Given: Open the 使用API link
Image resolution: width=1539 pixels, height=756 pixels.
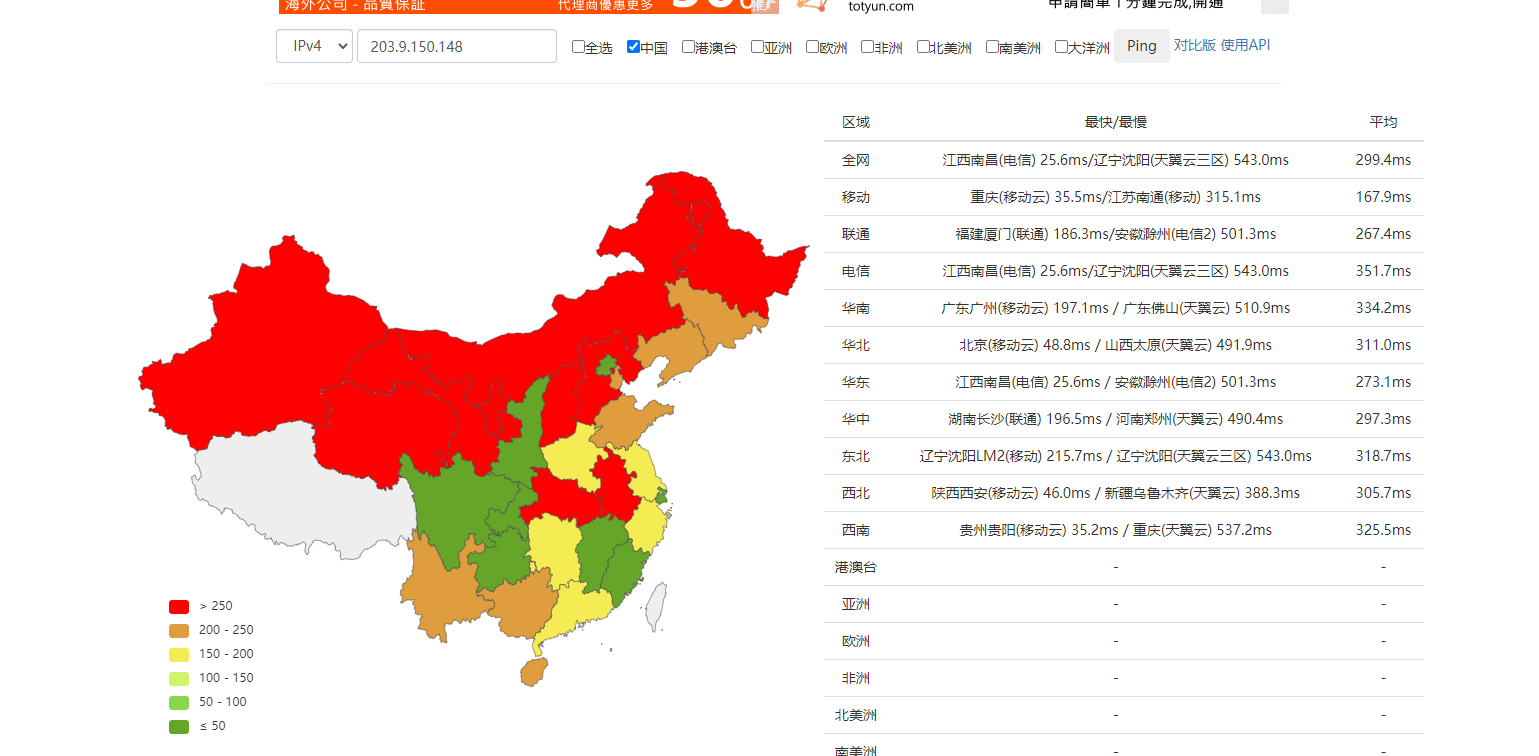Looking at the screenshot, I should tap(1246, 45).
